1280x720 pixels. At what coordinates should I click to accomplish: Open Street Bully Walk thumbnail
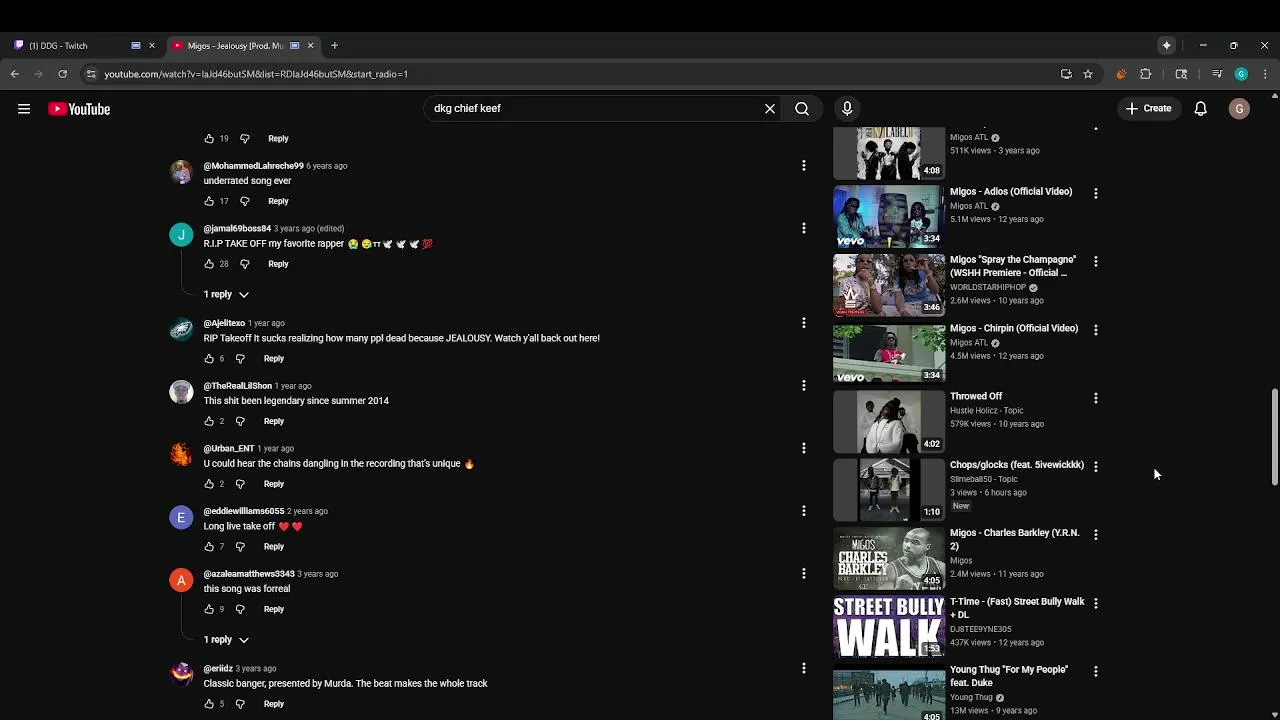point(889,627)
